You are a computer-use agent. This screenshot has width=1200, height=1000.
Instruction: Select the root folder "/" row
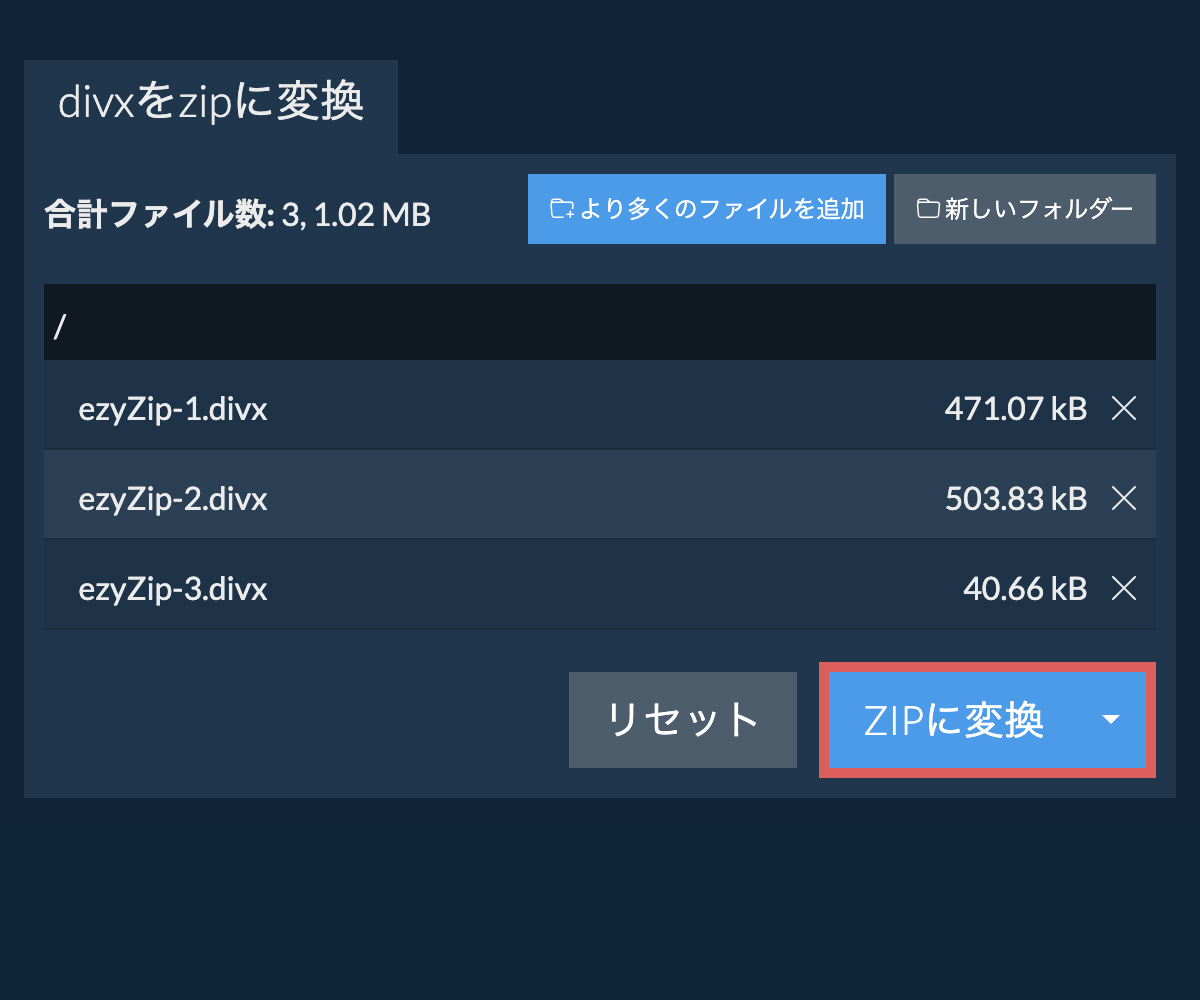[600, 322]
